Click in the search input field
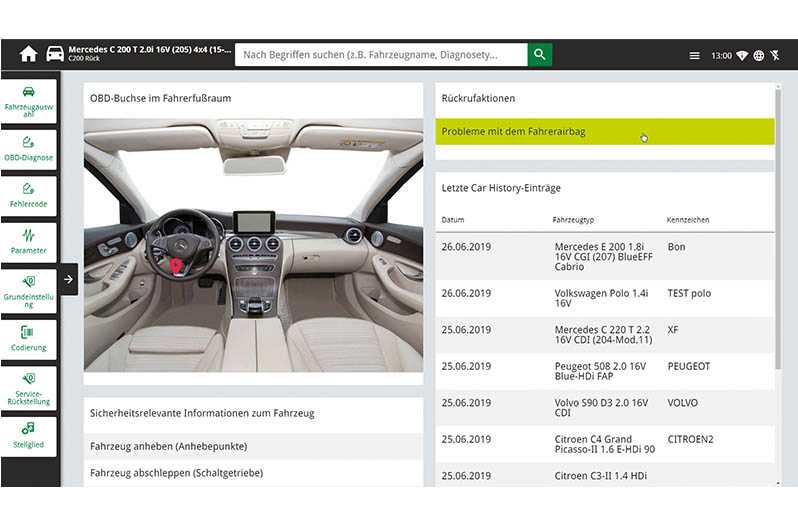This screenshot has width=798, height=525. (x=380, y=55)
